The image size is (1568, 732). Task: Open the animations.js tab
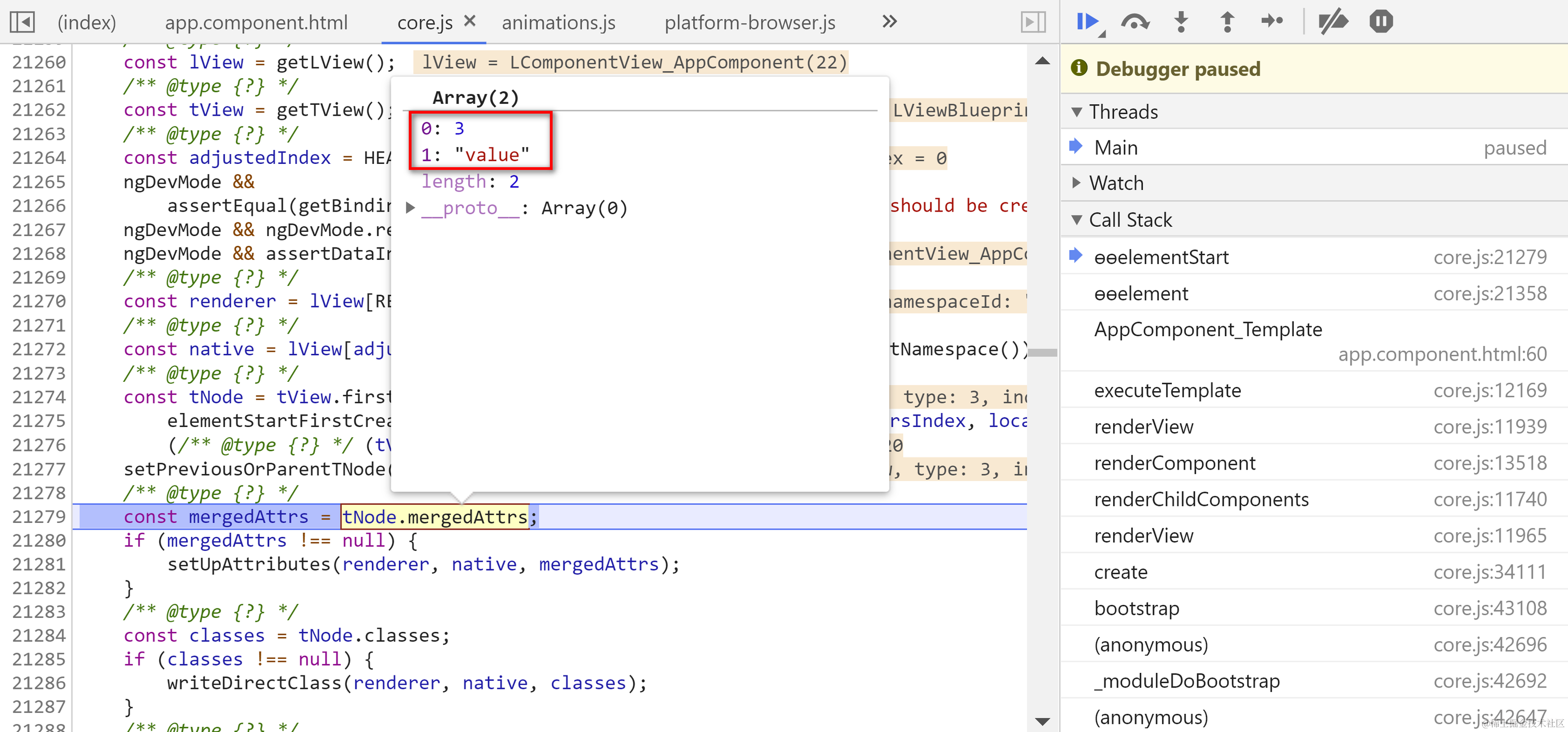tap(558, 22)
